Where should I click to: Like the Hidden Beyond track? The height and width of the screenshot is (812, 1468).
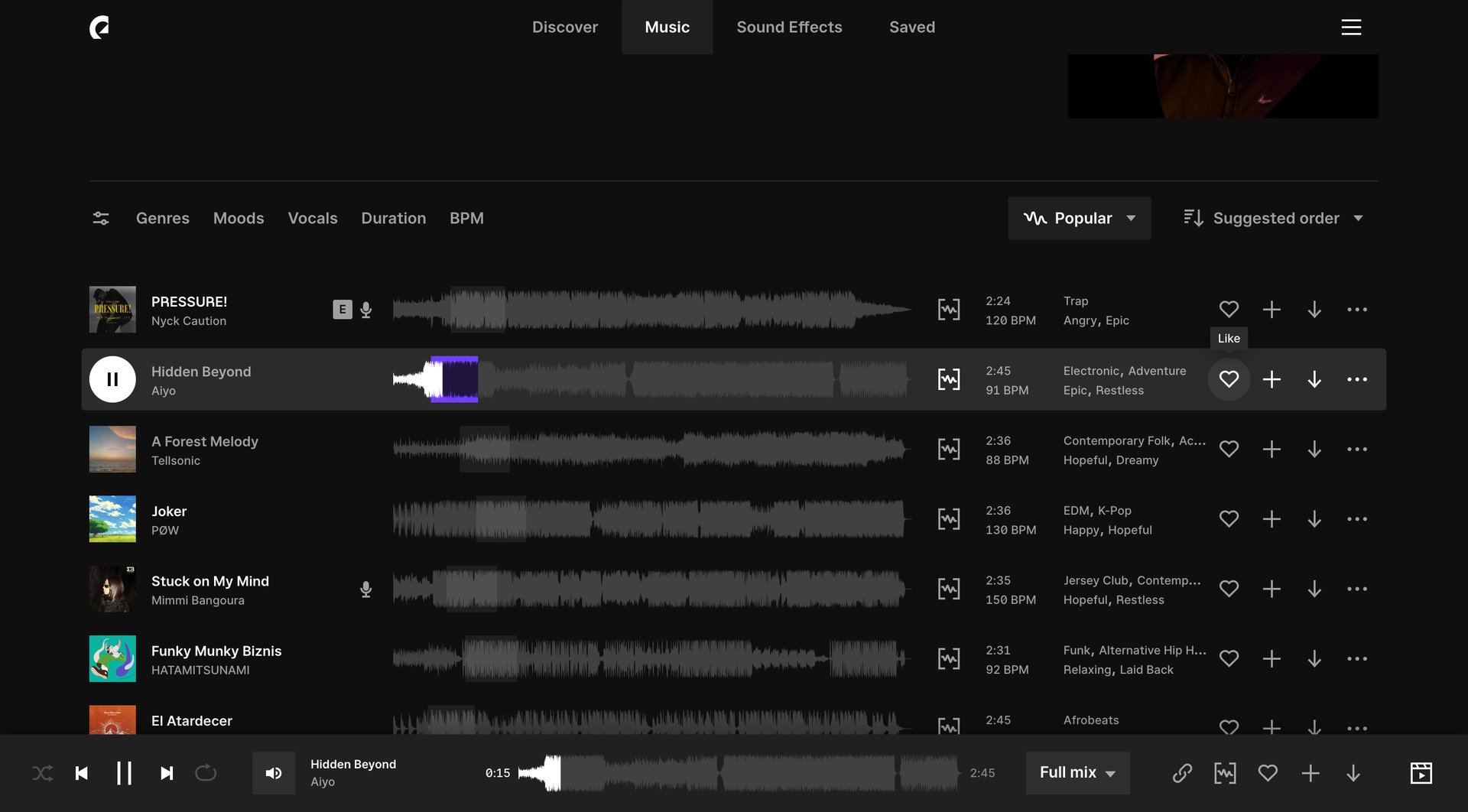point(1229,378)
